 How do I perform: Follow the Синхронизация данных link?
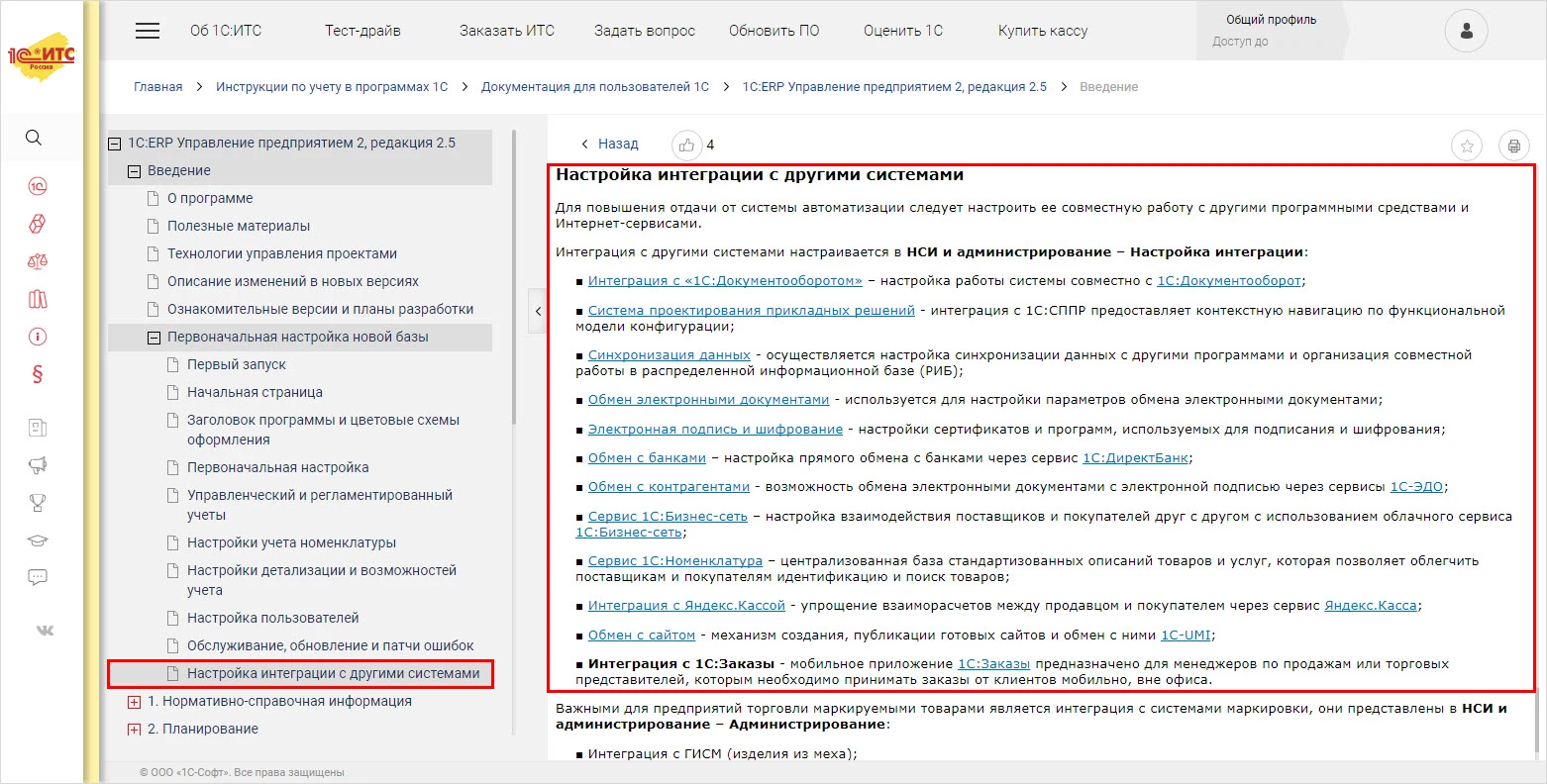(x=670, y=355)
